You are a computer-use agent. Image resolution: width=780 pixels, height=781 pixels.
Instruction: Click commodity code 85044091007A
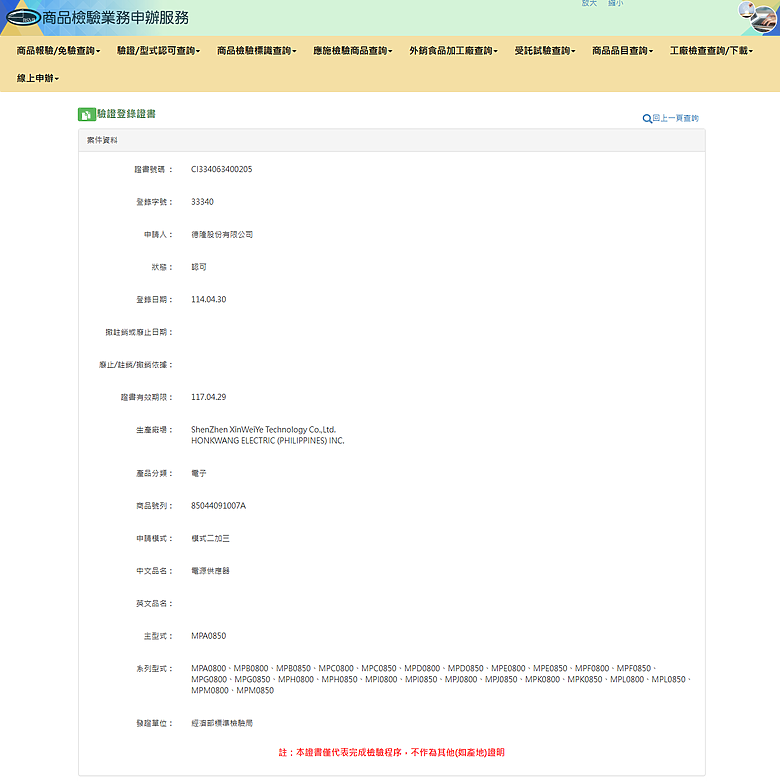click(x=218, y=506)
